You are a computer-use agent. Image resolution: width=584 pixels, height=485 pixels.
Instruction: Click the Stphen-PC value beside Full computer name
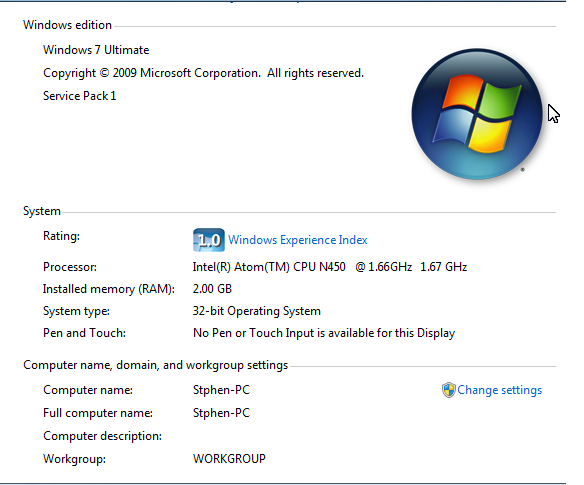click(x=221, y=413)
